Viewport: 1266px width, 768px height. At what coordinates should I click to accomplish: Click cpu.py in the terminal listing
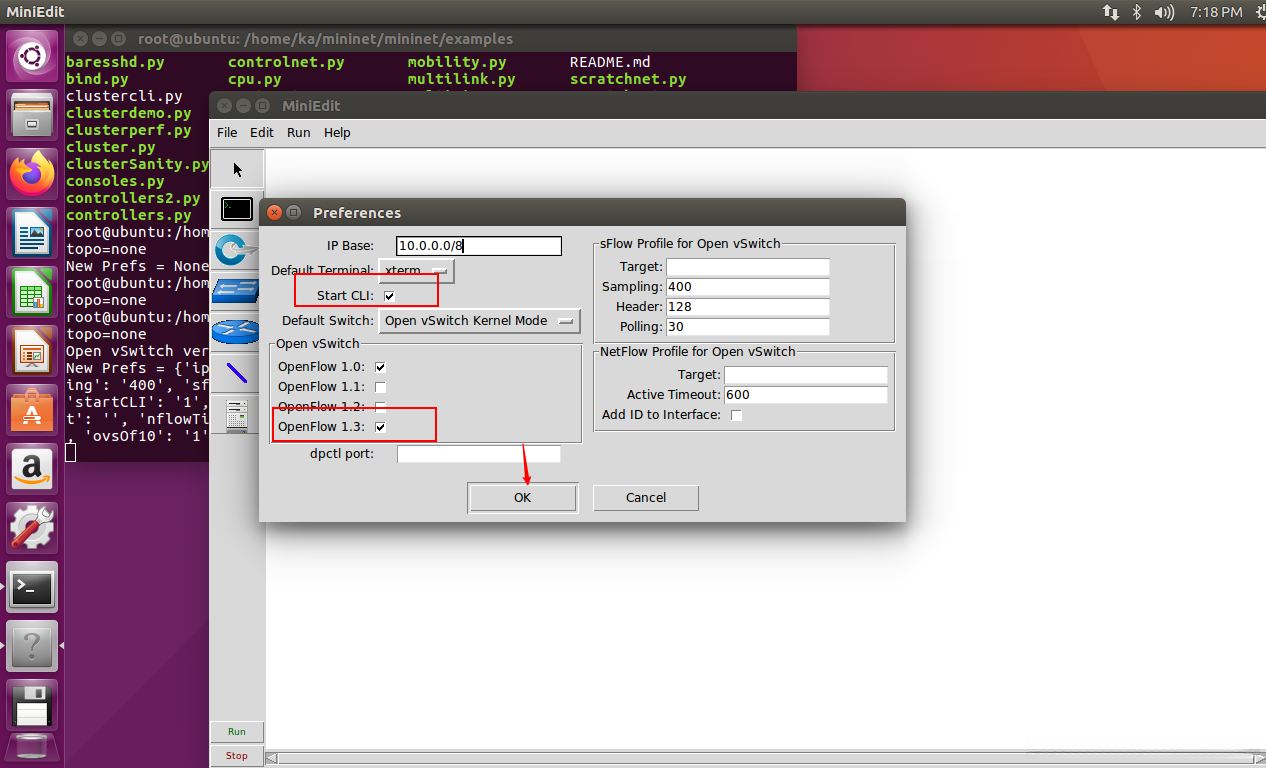click(x=255, y=79)
